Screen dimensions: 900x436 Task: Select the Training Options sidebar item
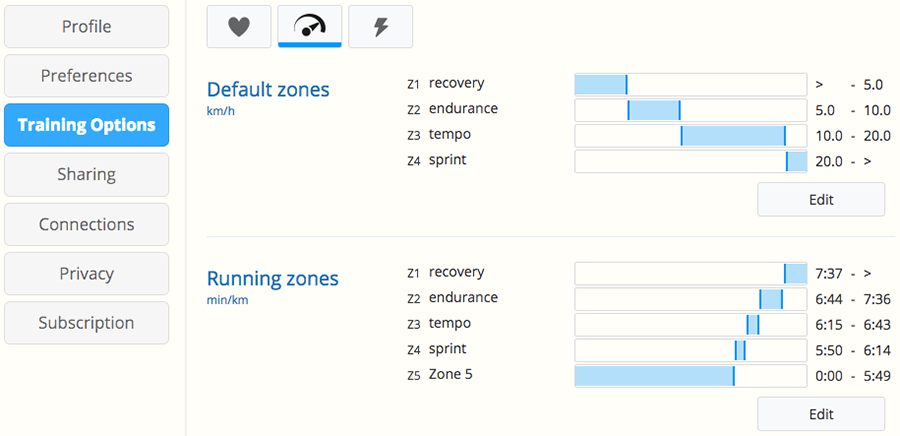coord(87,125)
